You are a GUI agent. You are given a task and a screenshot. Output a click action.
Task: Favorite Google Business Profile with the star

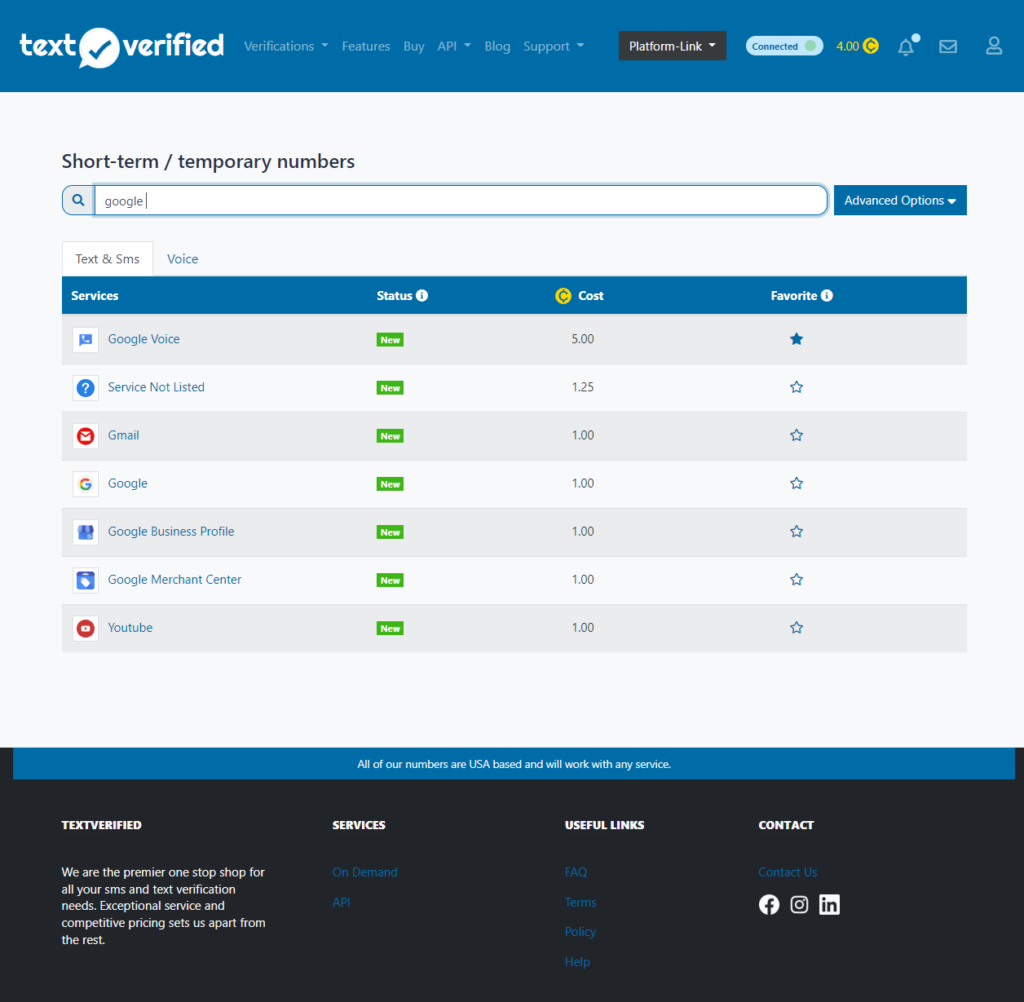pos(796,531)
